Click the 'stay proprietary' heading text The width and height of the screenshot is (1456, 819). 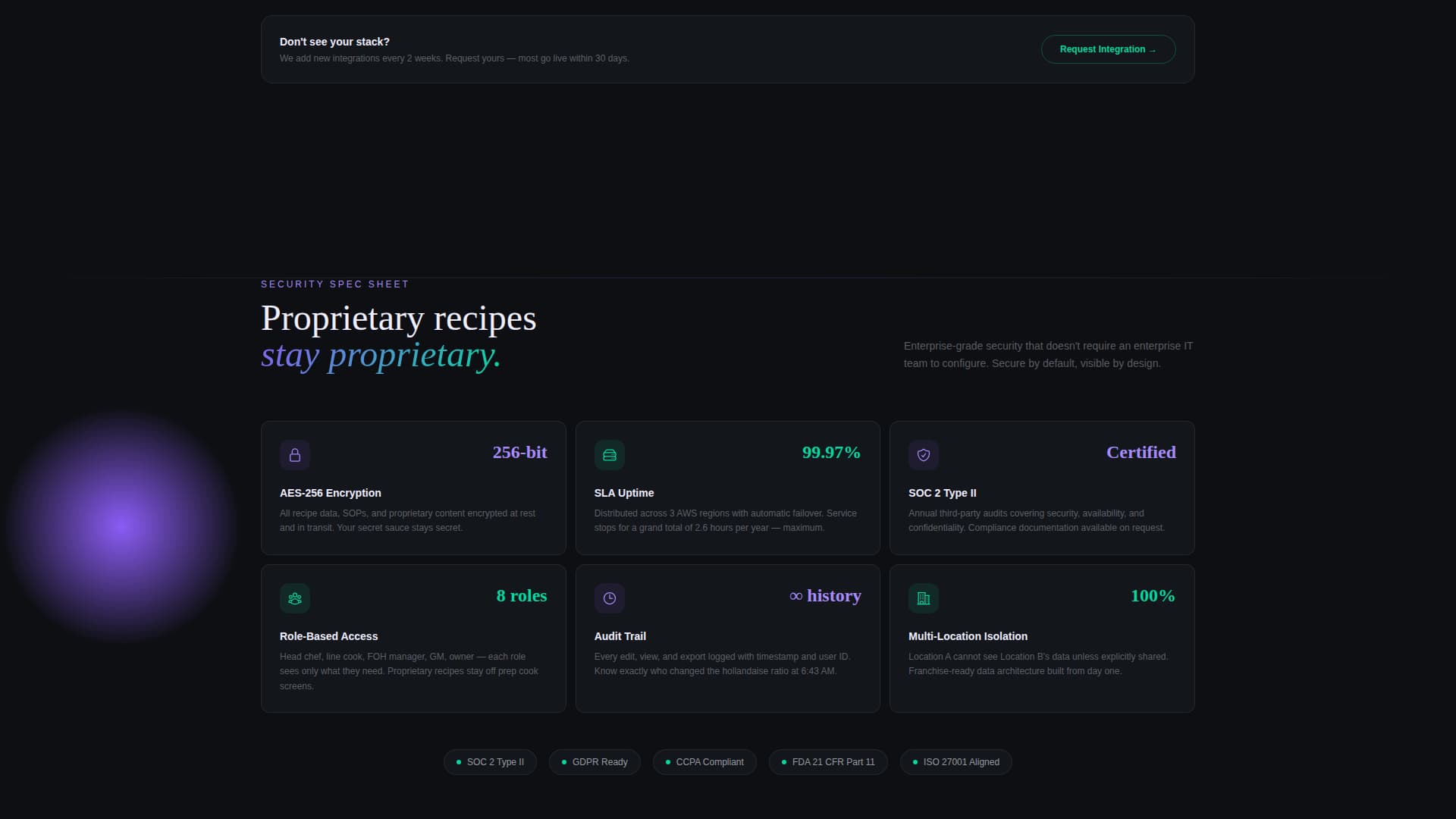tap(381, 354)
